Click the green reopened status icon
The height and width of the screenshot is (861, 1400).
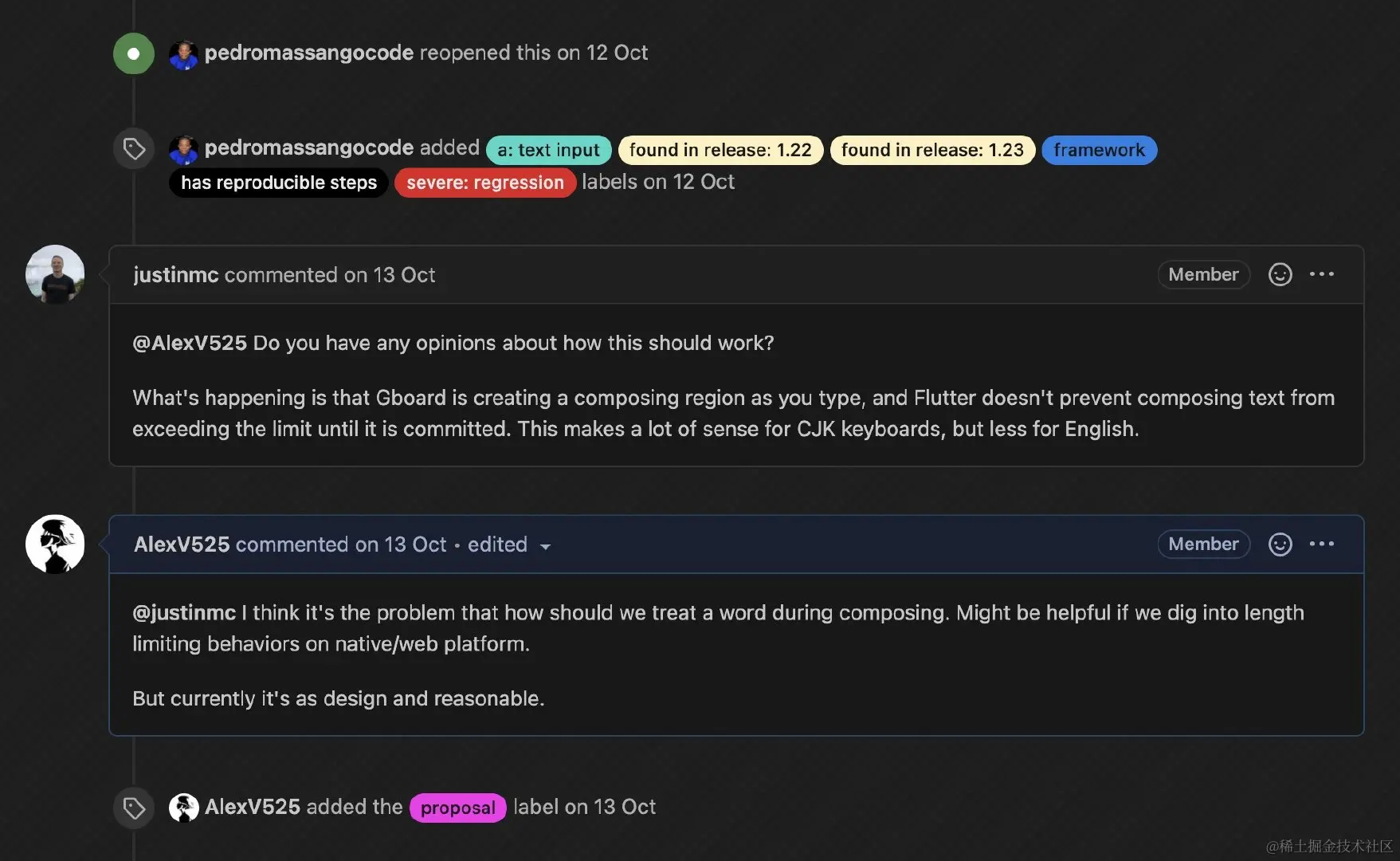point(134,53)
